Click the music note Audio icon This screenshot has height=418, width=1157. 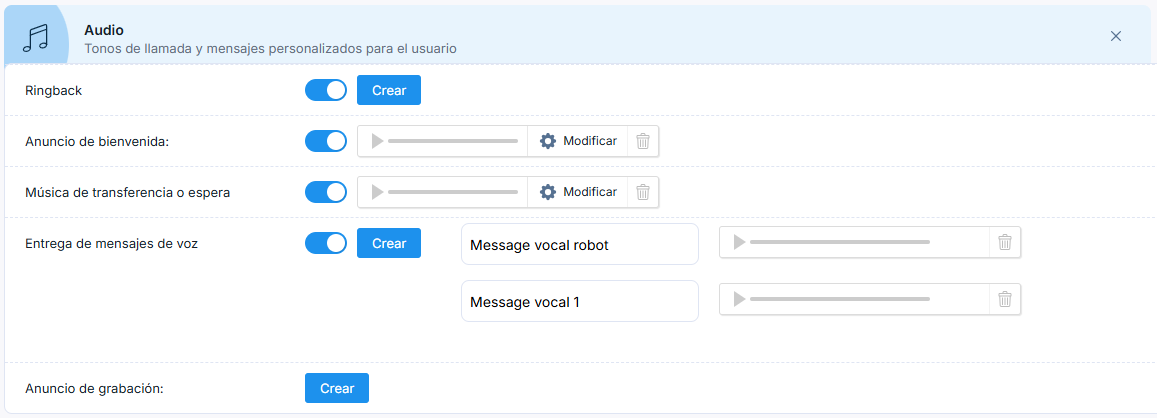[36, 36]
